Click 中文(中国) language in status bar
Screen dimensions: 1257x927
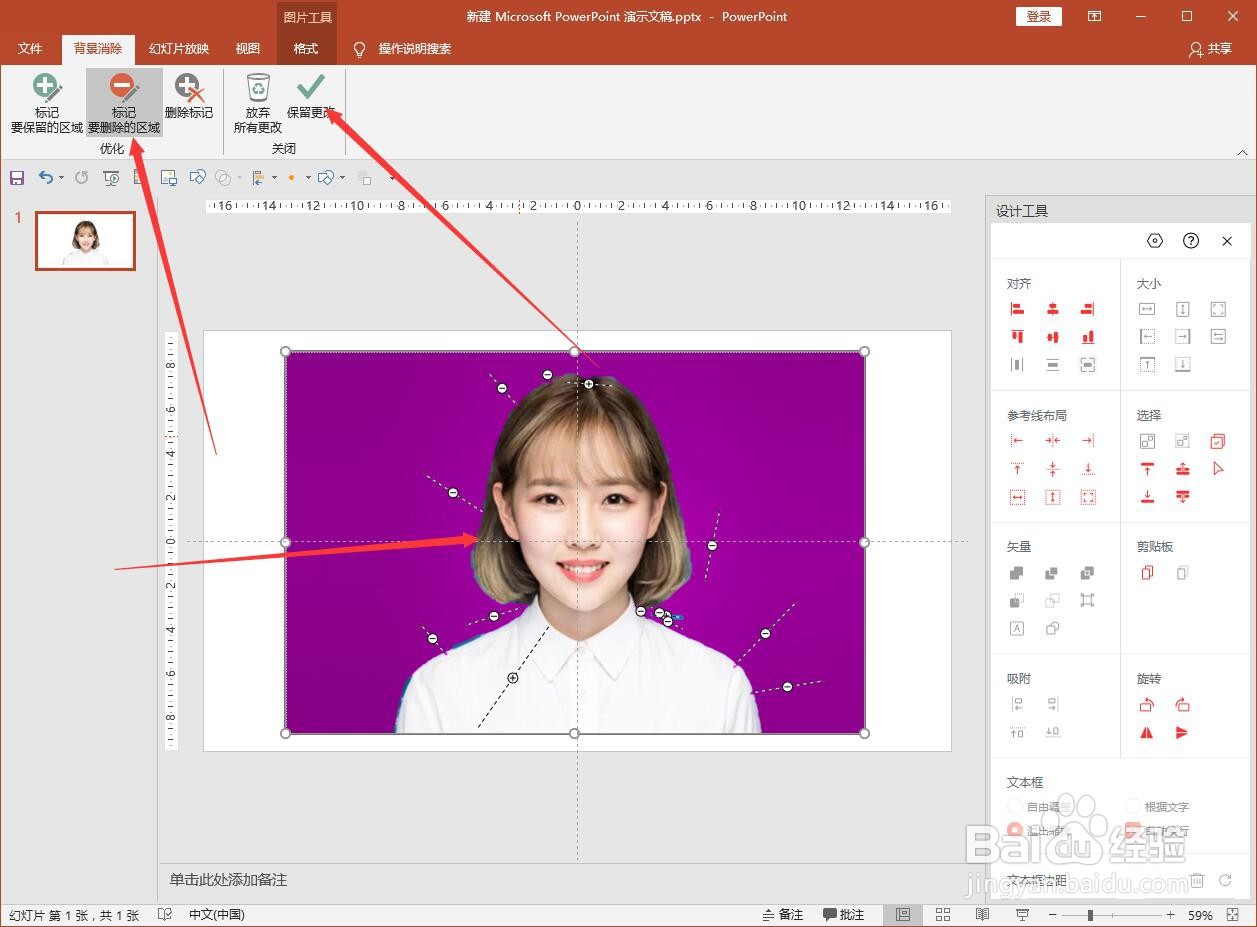point(216,914)
